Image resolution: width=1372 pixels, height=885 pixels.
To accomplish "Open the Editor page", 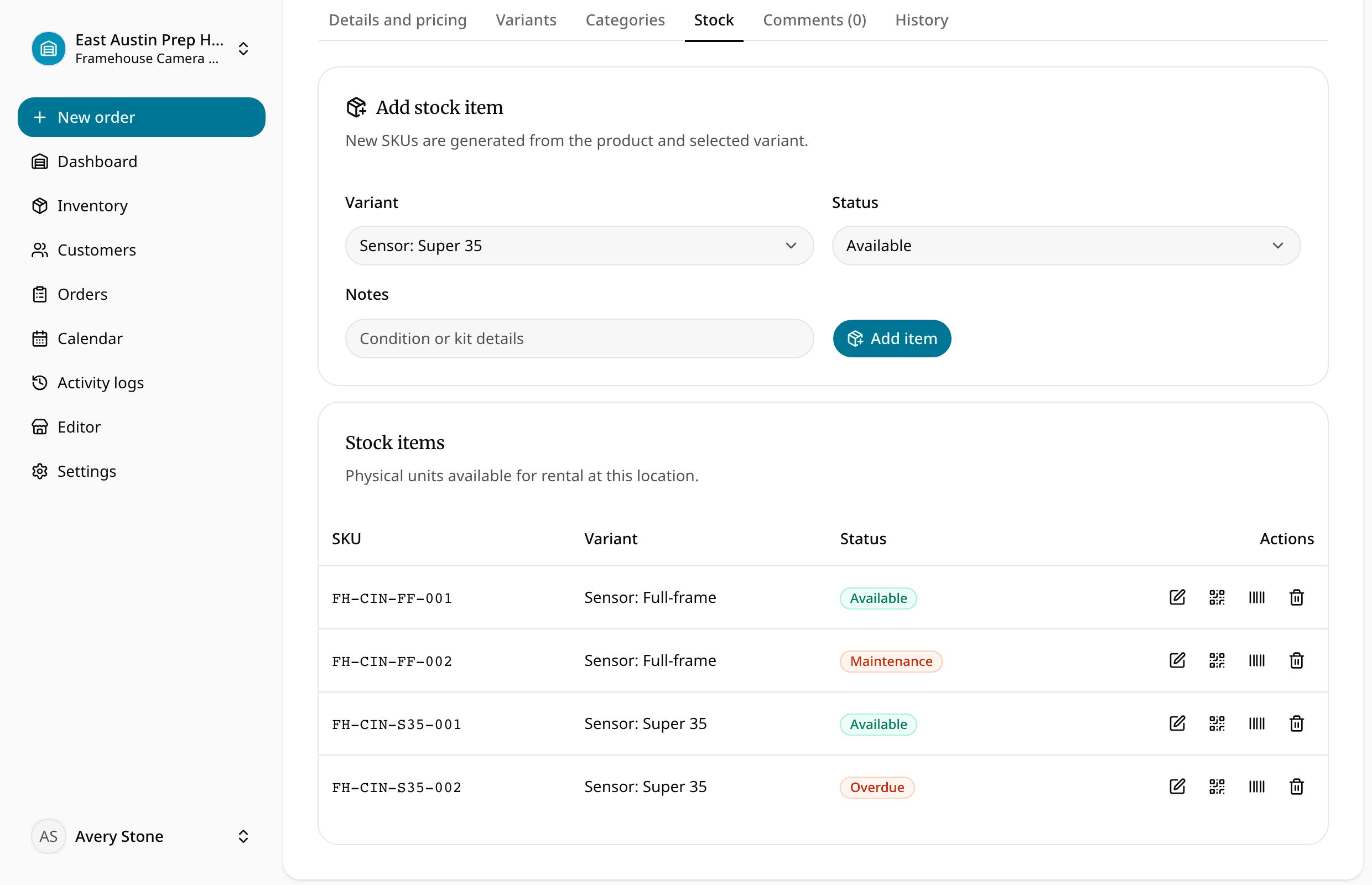I will pyautogui.click(x=142, y=427).
